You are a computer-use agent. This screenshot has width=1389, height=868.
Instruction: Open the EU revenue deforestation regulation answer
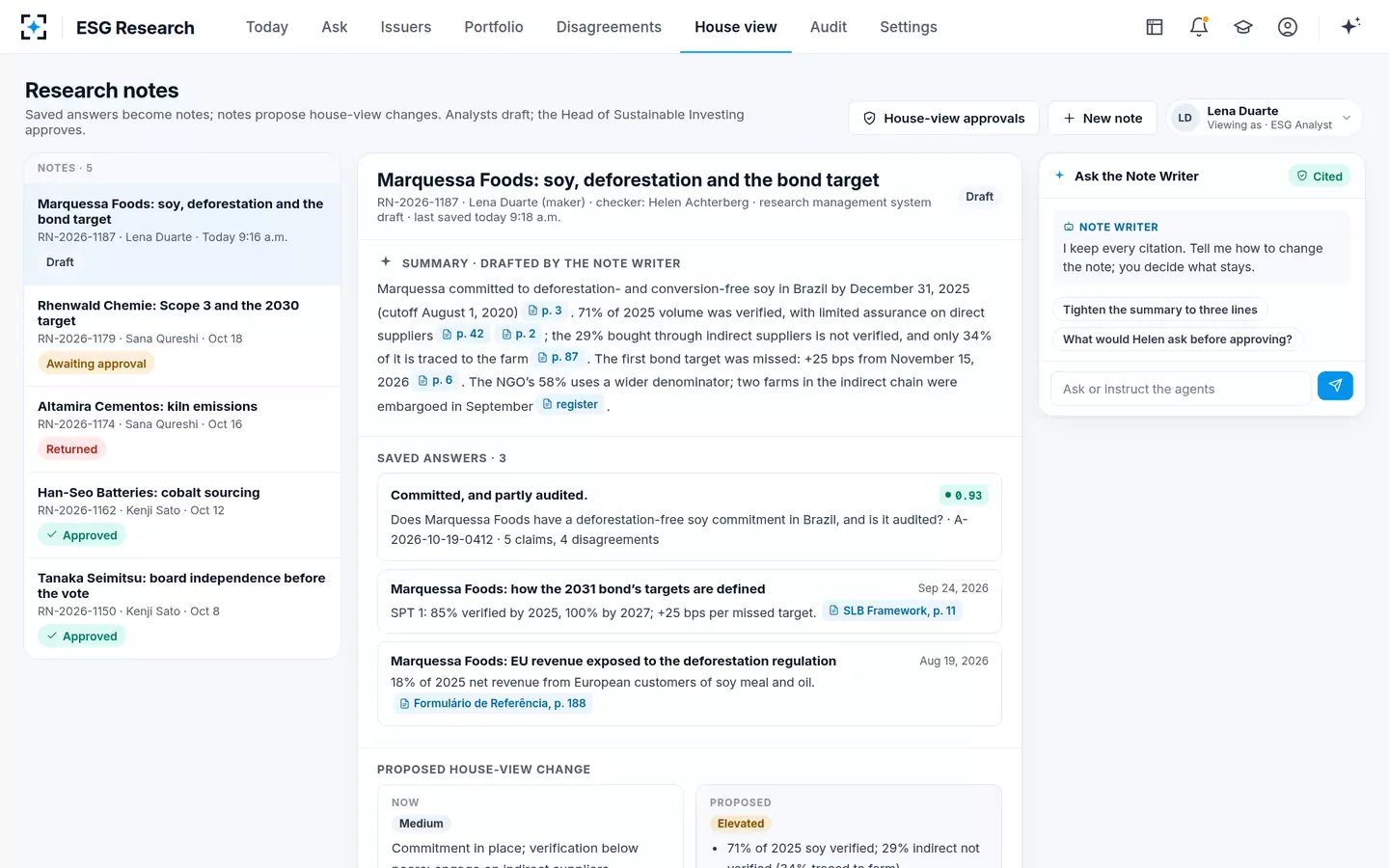coord(690,684)
